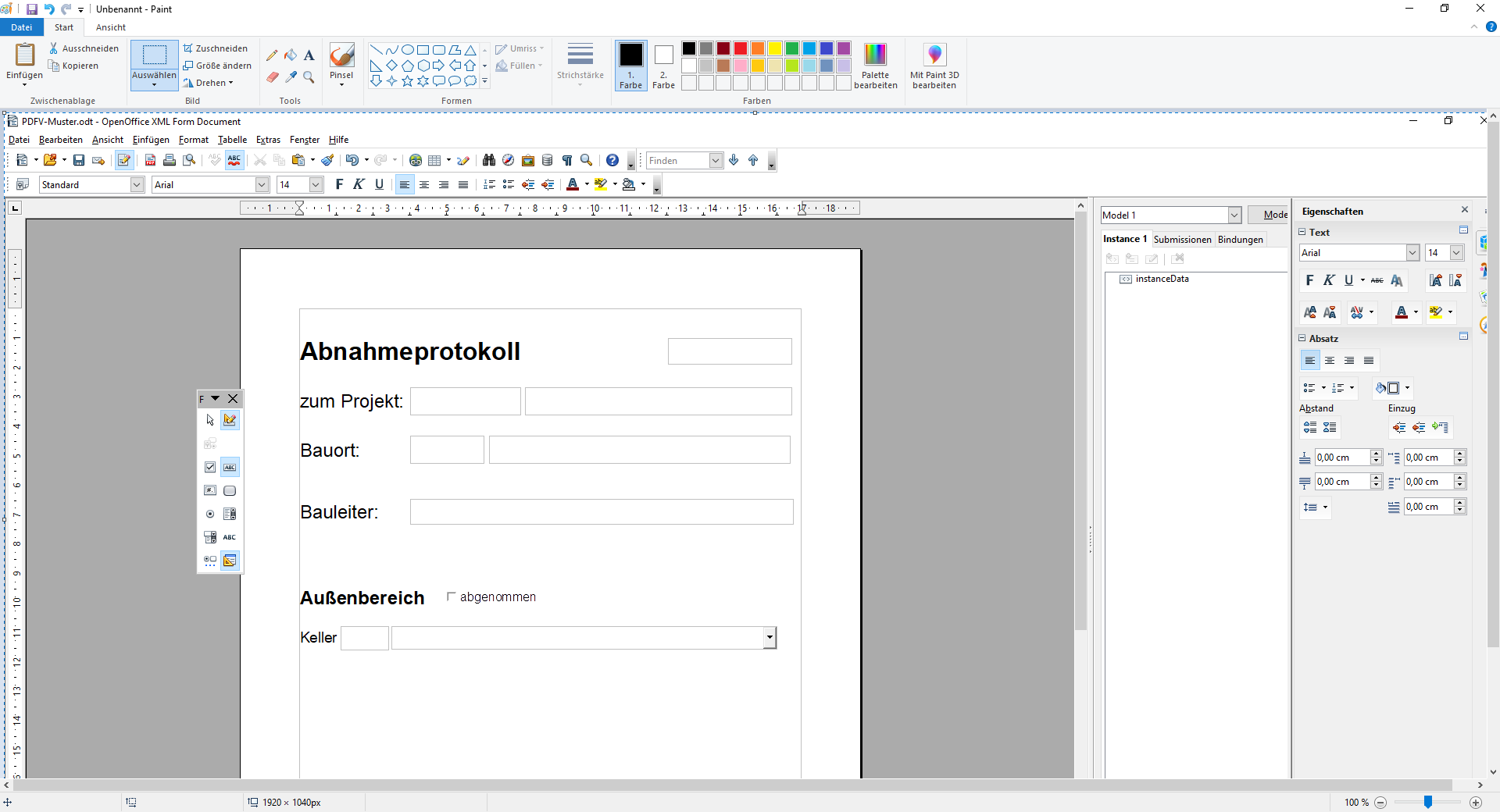Open the Gallery icon

(528, 160)
